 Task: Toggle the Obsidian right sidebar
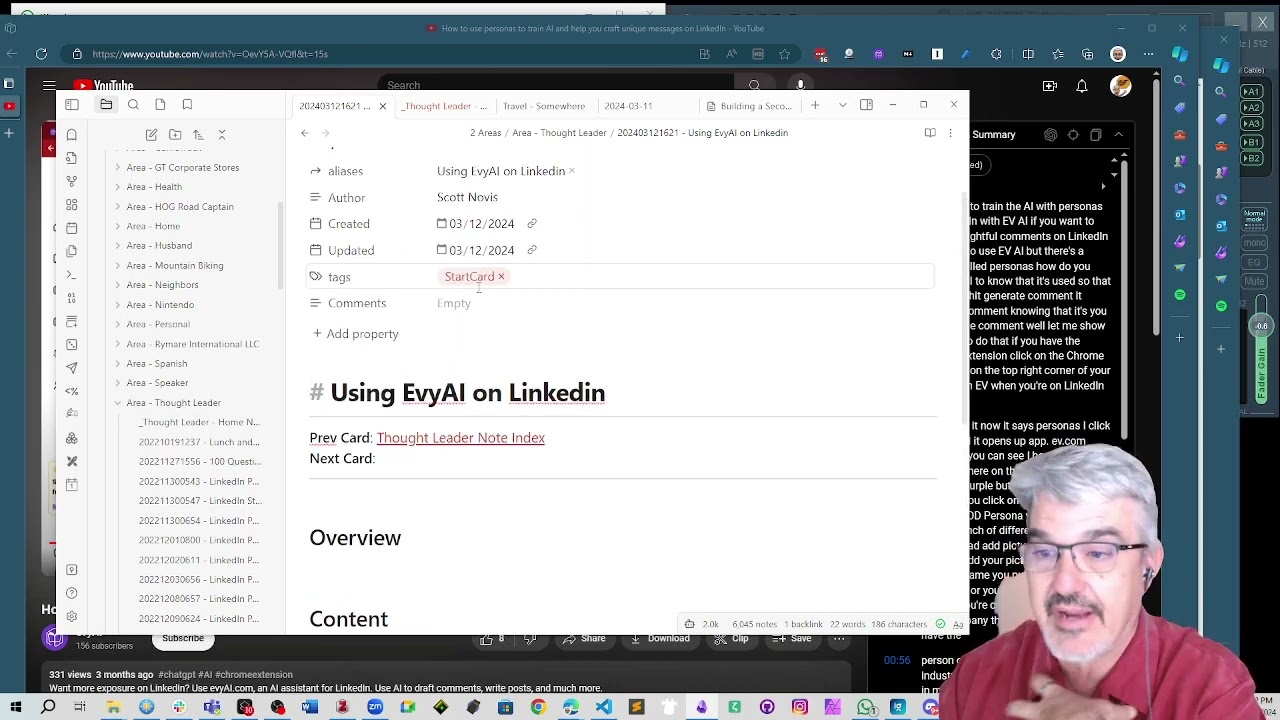tap(866, 105)
